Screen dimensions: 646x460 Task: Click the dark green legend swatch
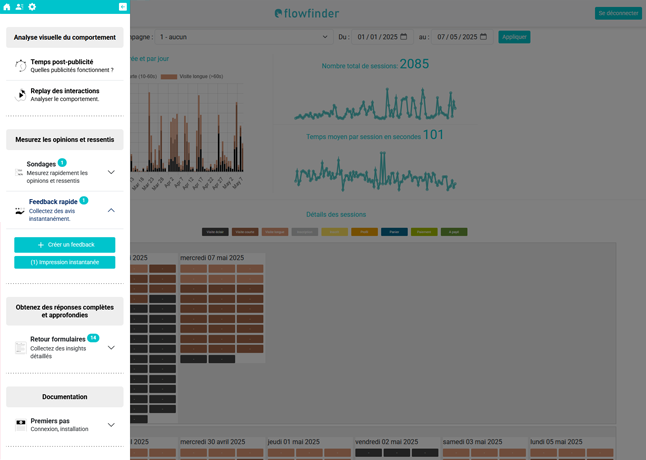point(454,232)
